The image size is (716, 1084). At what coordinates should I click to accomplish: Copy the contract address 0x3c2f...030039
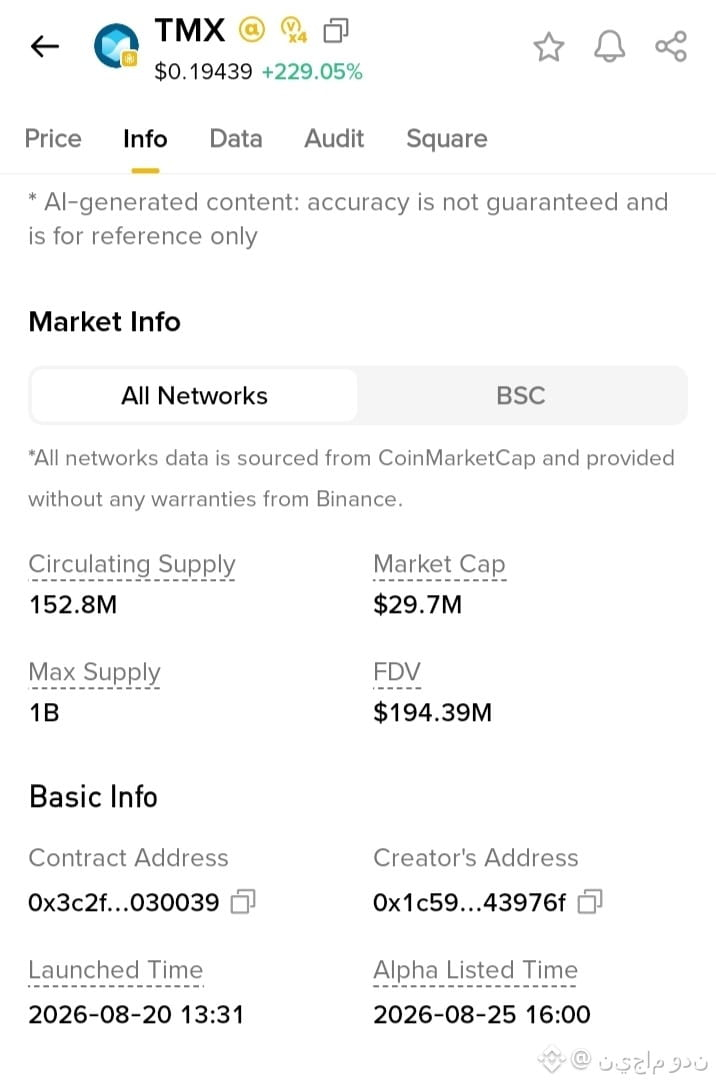(x=243, y=901)
